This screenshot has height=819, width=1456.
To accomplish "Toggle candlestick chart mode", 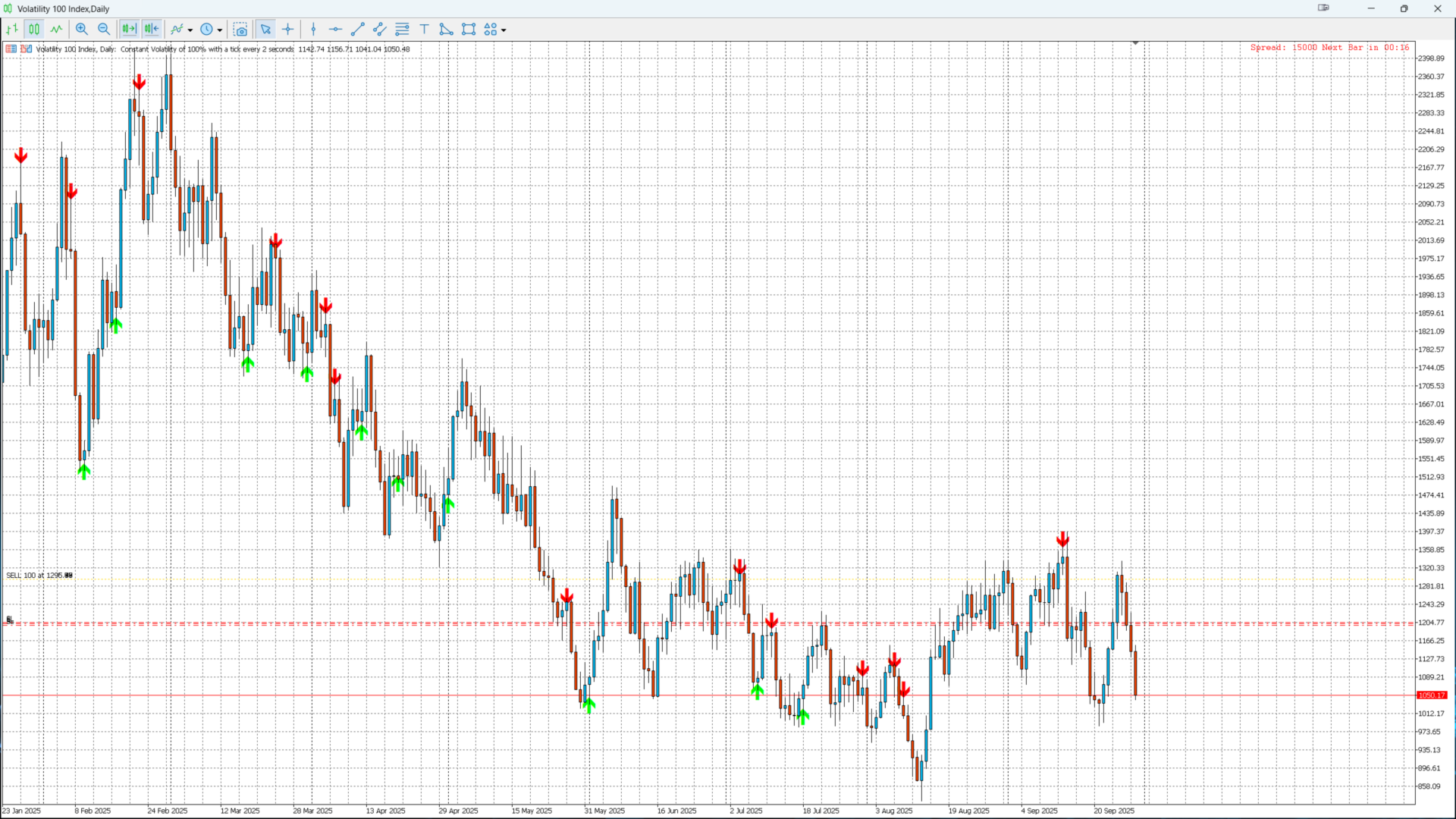I will click(34, 30).
